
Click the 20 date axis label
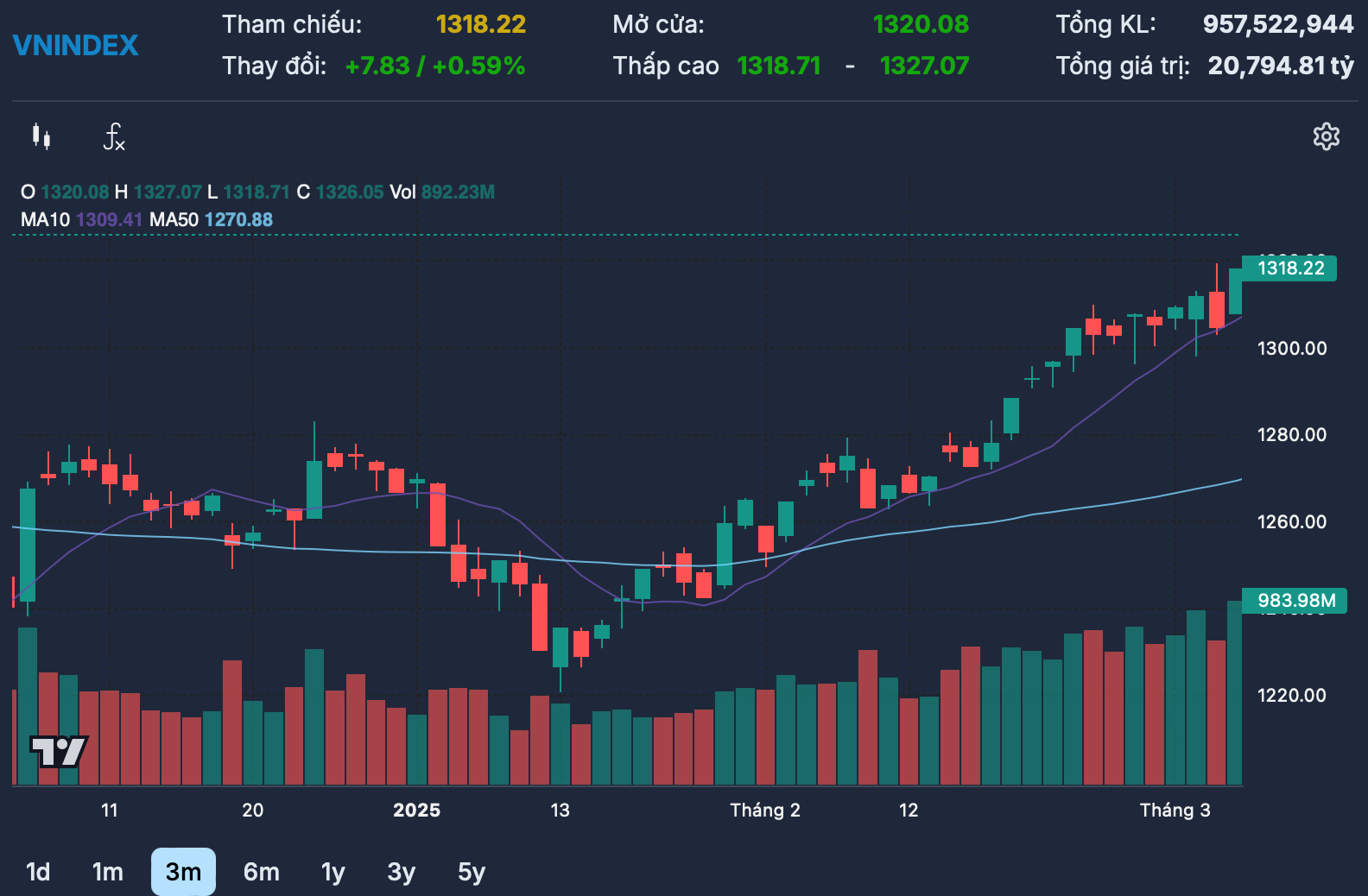[252, 811]
